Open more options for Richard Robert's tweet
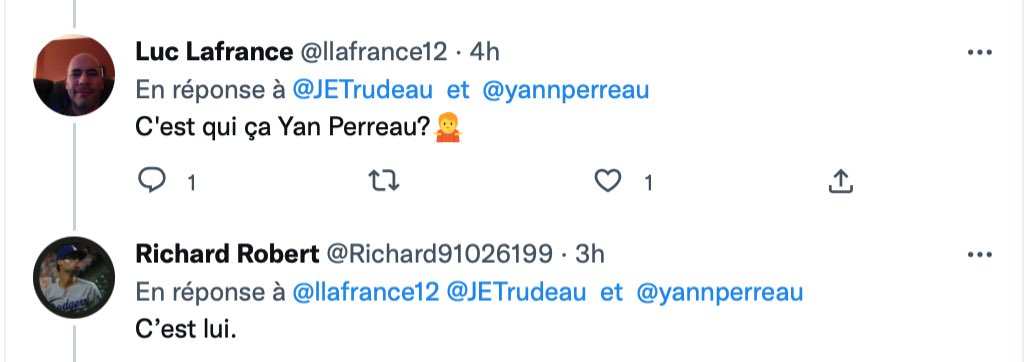The height and width of the screenshot is (362, 1032). pos(979,255)
